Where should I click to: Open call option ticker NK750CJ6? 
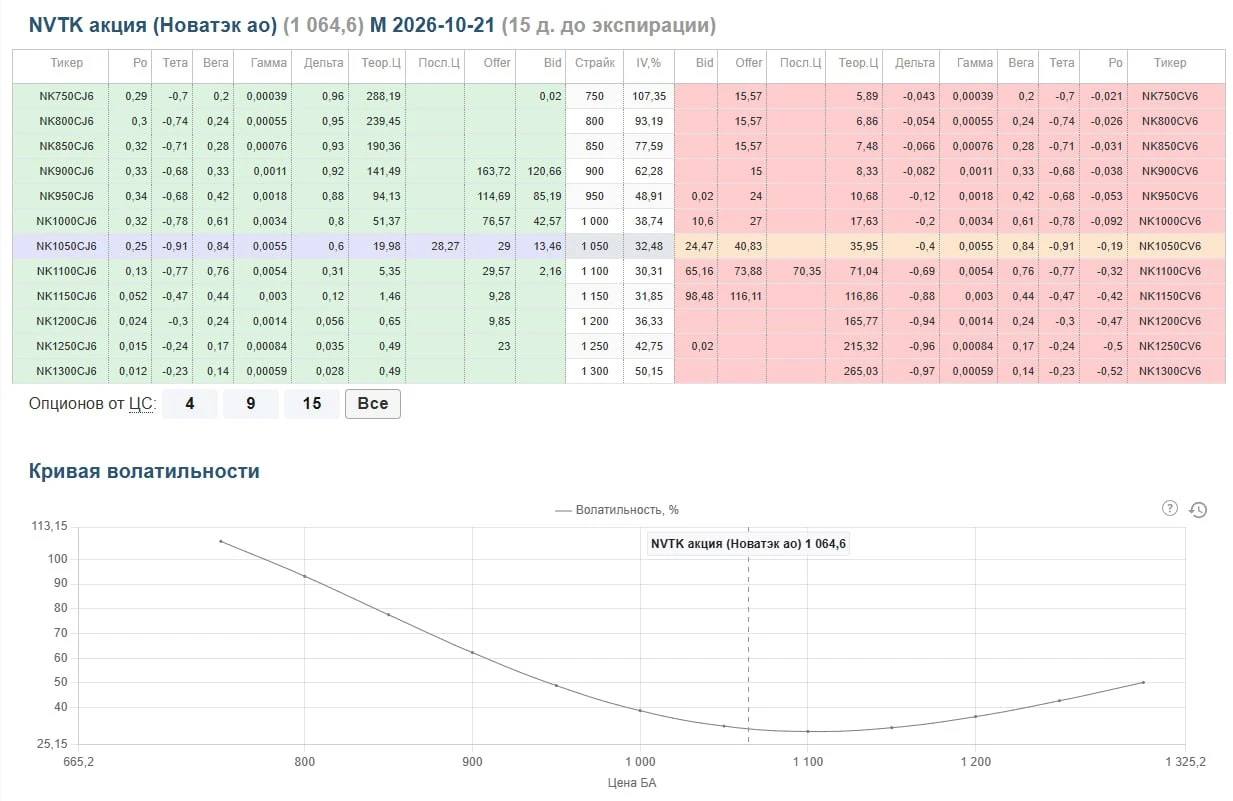point(65,96)
